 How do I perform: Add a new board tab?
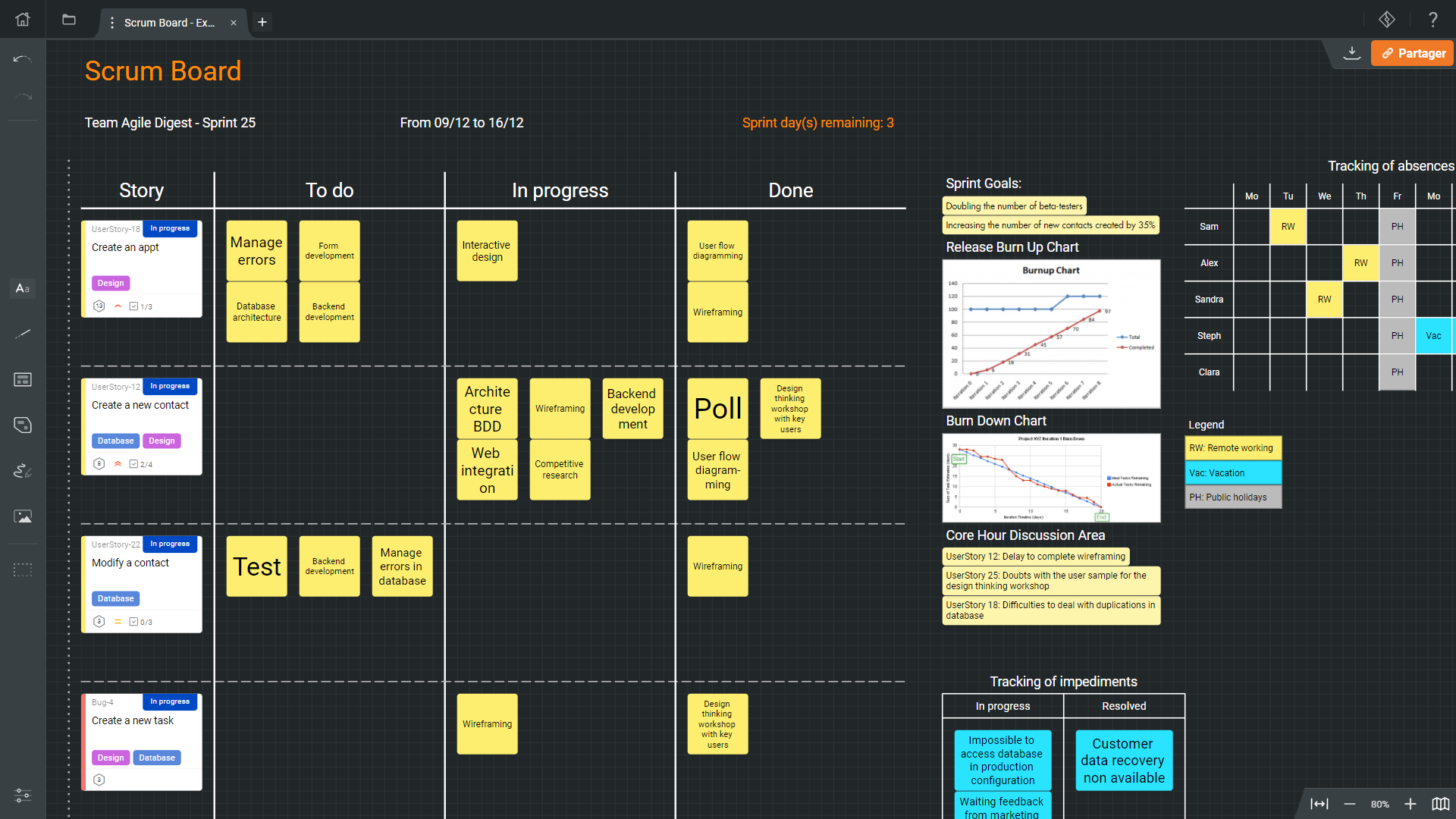262,22
